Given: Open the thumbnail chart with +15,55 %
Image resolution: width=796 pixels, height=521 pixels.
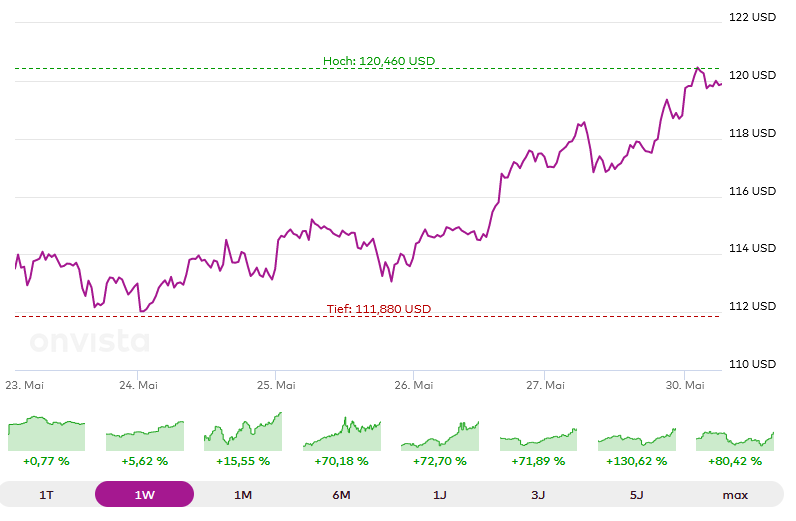Looking at the screenshot, I should 243,431.
